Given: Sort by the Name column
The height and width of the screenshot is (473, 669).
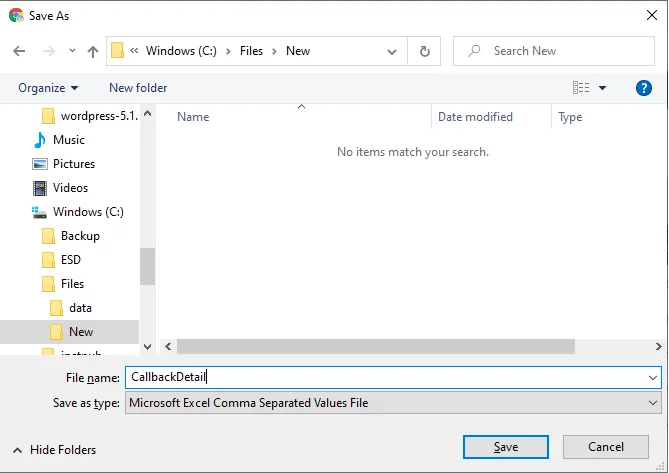Looking at the screenshot, I should (193, 117).
